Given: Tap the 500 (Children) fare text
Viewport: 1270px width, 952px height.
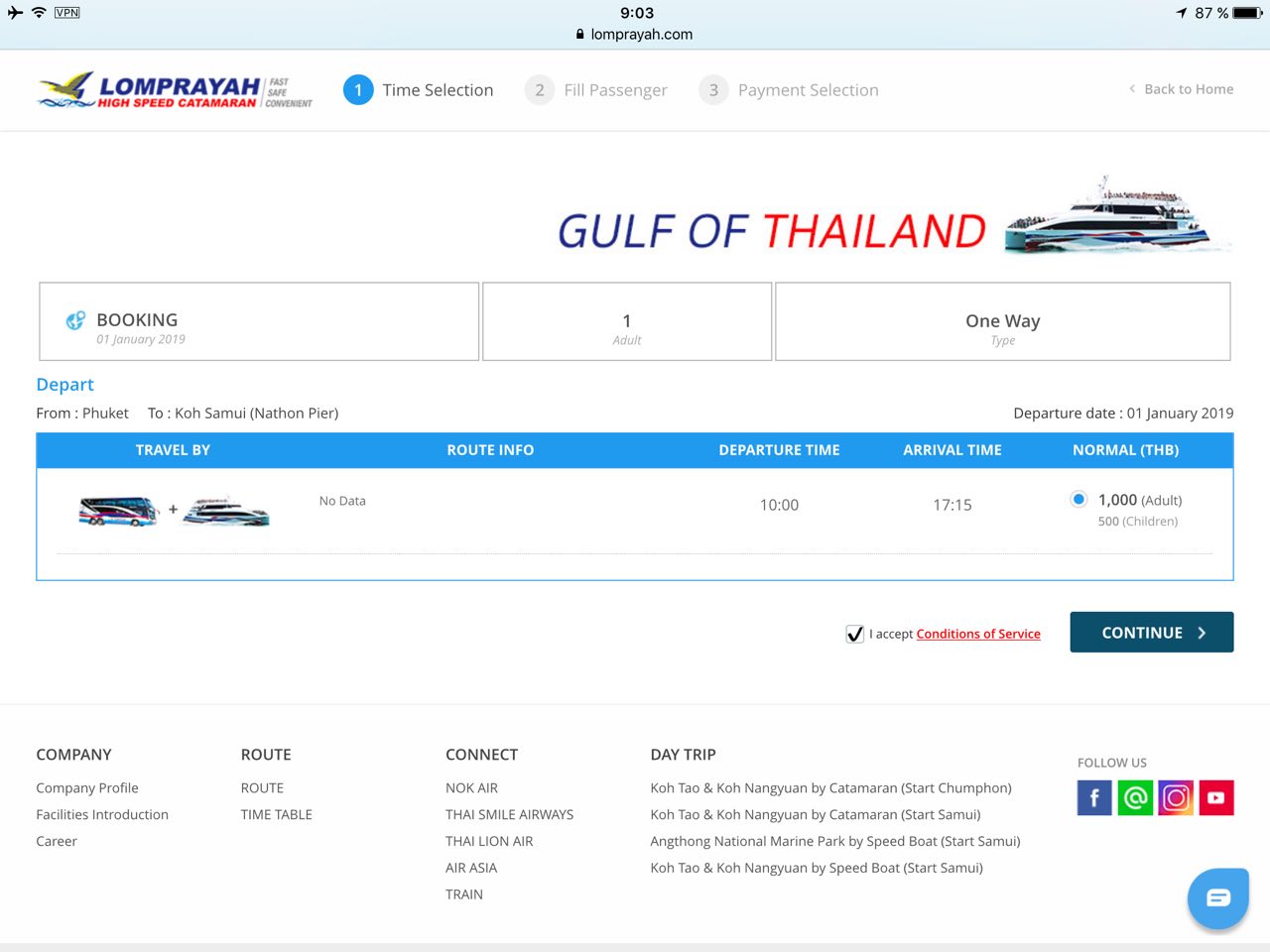Looking at the screenshot, I should coord(1138,522).
